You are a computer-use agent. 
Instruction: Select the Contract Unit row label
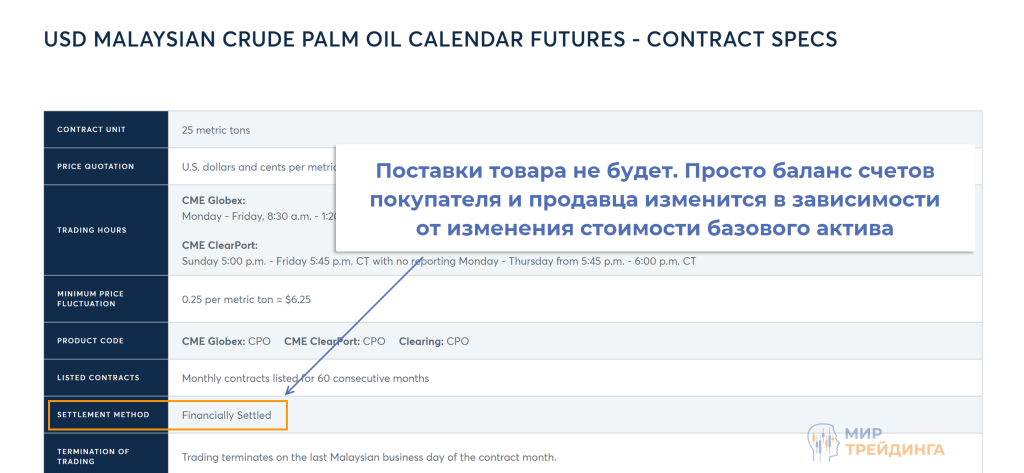(91, 130)
